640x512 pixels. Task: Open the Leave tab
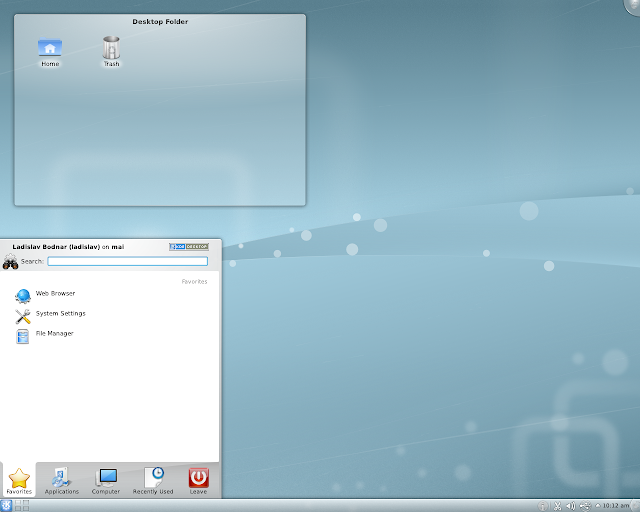[x=198, y=480]
